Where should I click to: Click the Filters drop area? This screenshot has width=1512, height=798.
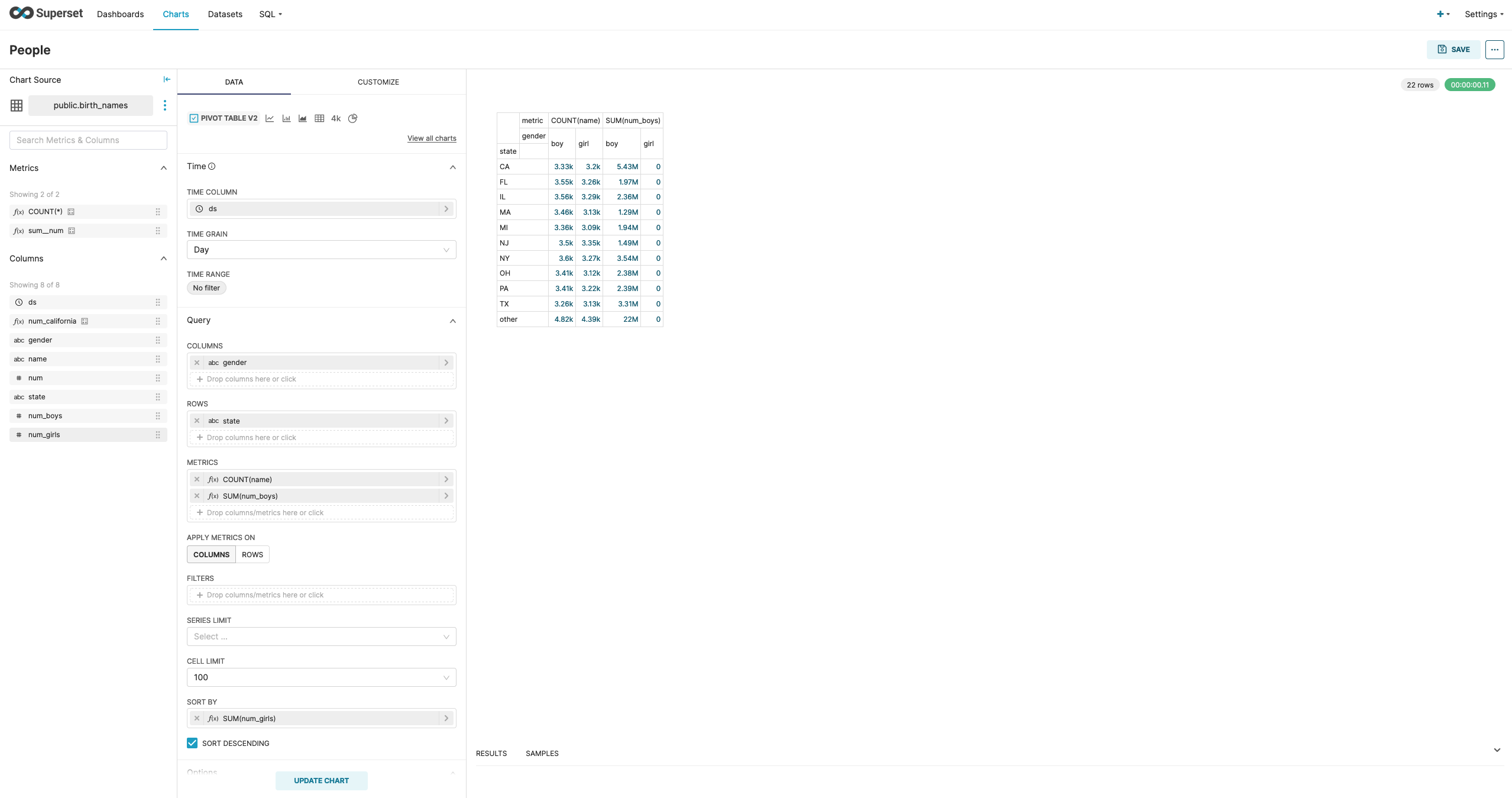322,595
